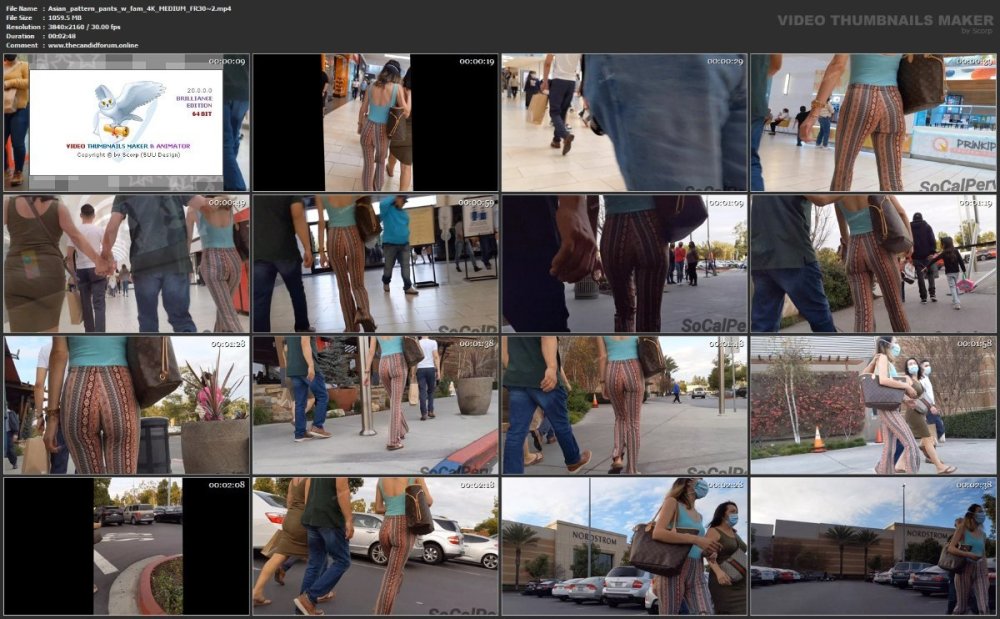Select the thumbnail stamped 00:00:39
Viewport: 1000px width, 619px height.
873,122
